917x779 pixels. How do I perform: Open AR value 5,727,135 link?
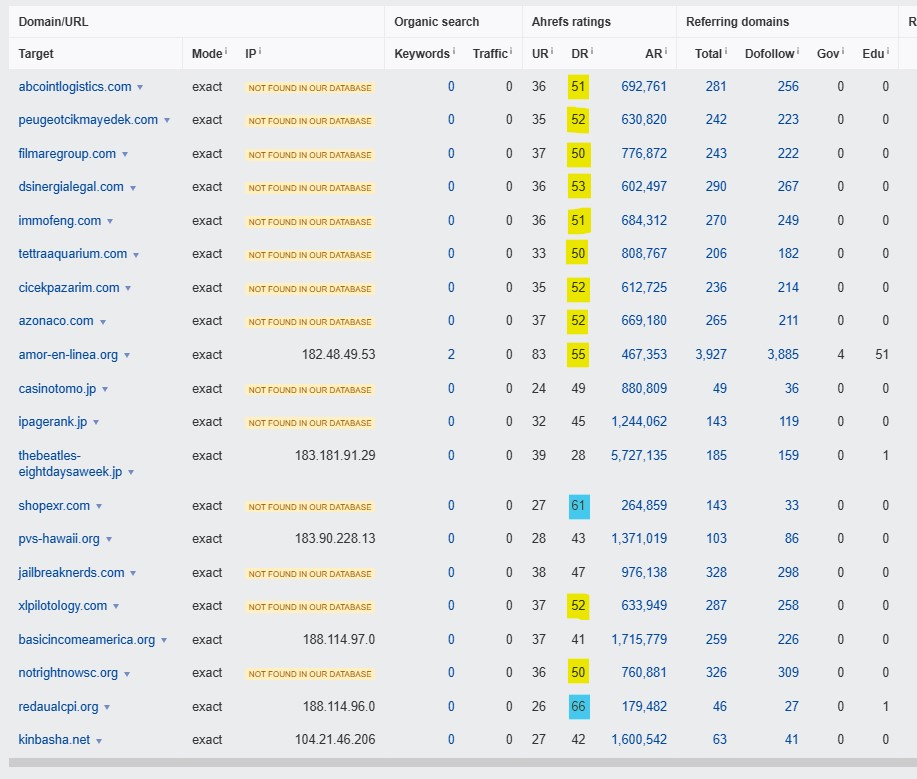point(639,456)
